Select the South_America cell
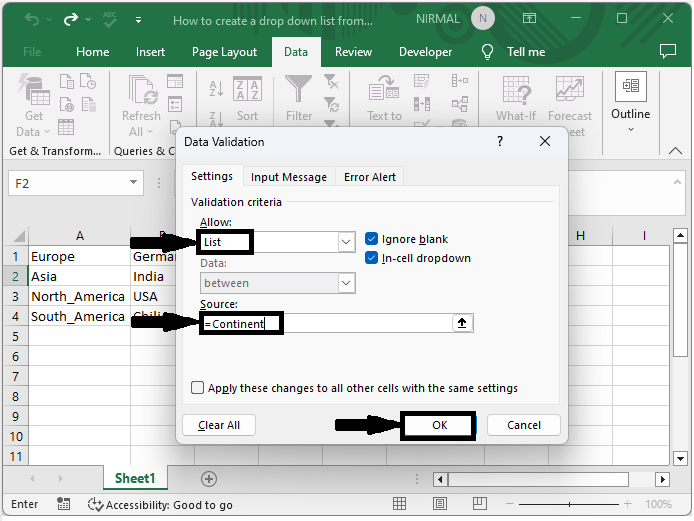This screenshot has width=694, height=521. 80,316
